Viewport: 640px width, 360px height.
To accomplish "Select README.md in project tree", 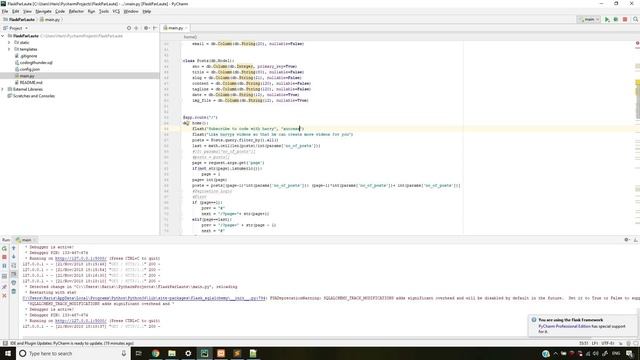I will 31,82.
